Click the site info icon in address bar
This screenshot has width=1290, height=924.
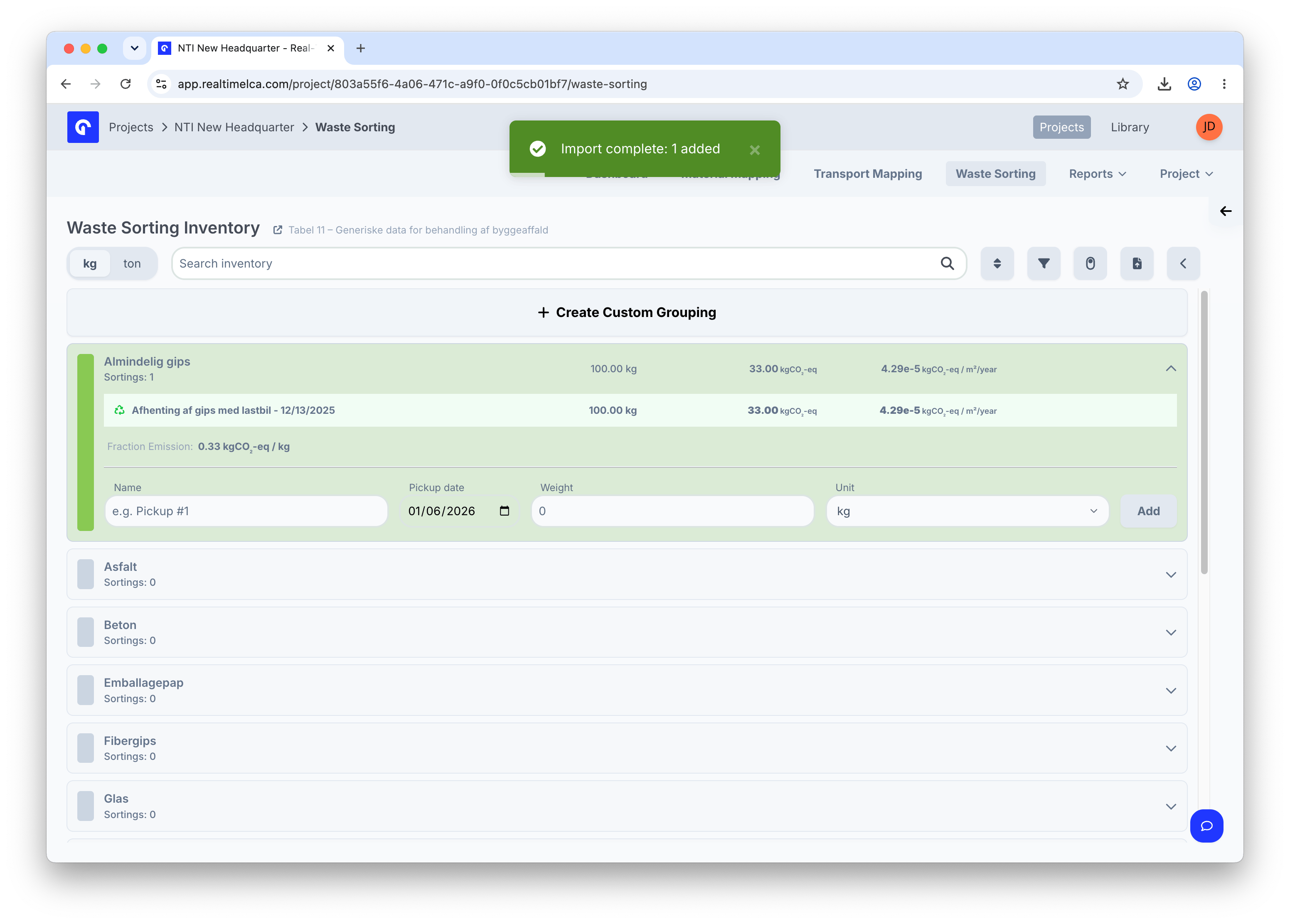pyautogui.click(x=161, y=84)
